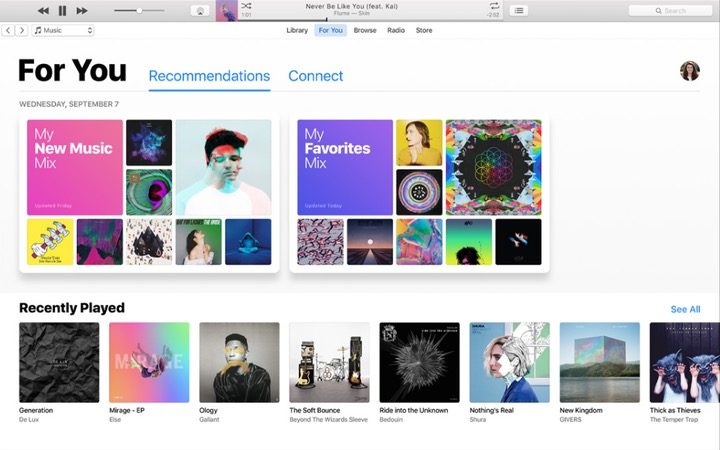Open the Radio tab
Screen dimensions: 720x450
tap(396, 31)
